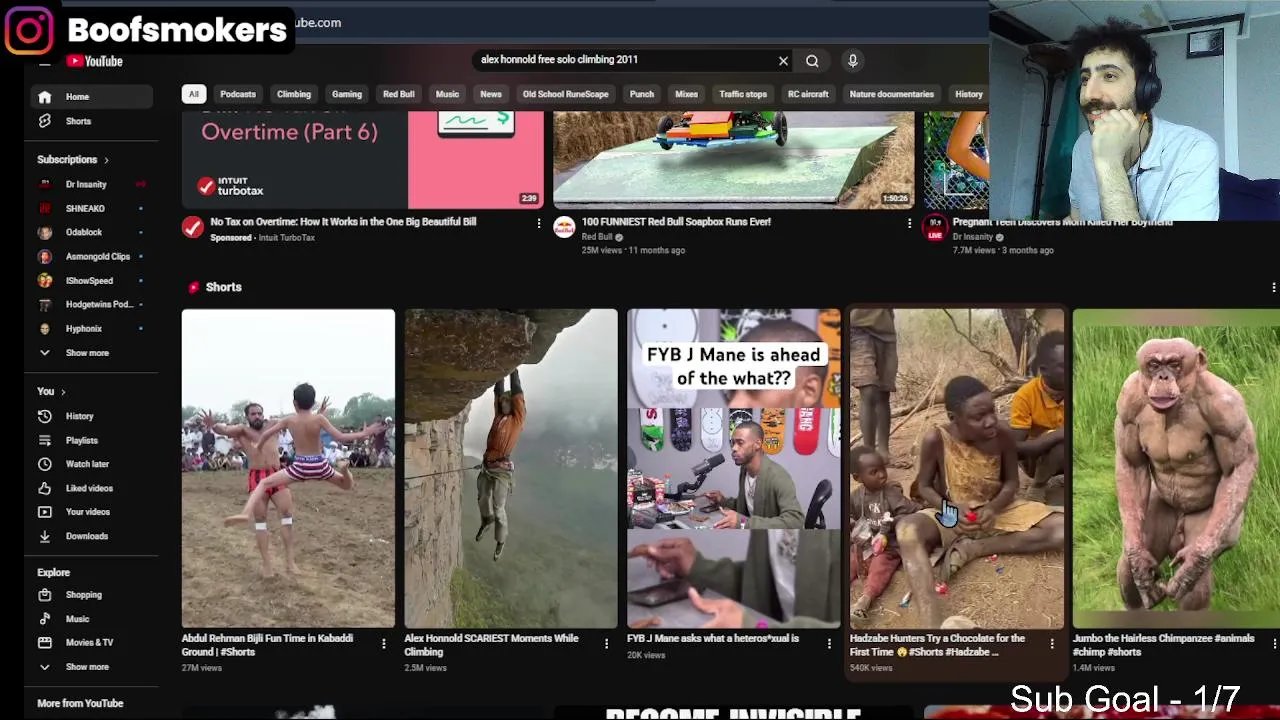The image size is (1280, 720).
Task: Open Liked videos in the sidebar
Action: click(x=91, y=488)
